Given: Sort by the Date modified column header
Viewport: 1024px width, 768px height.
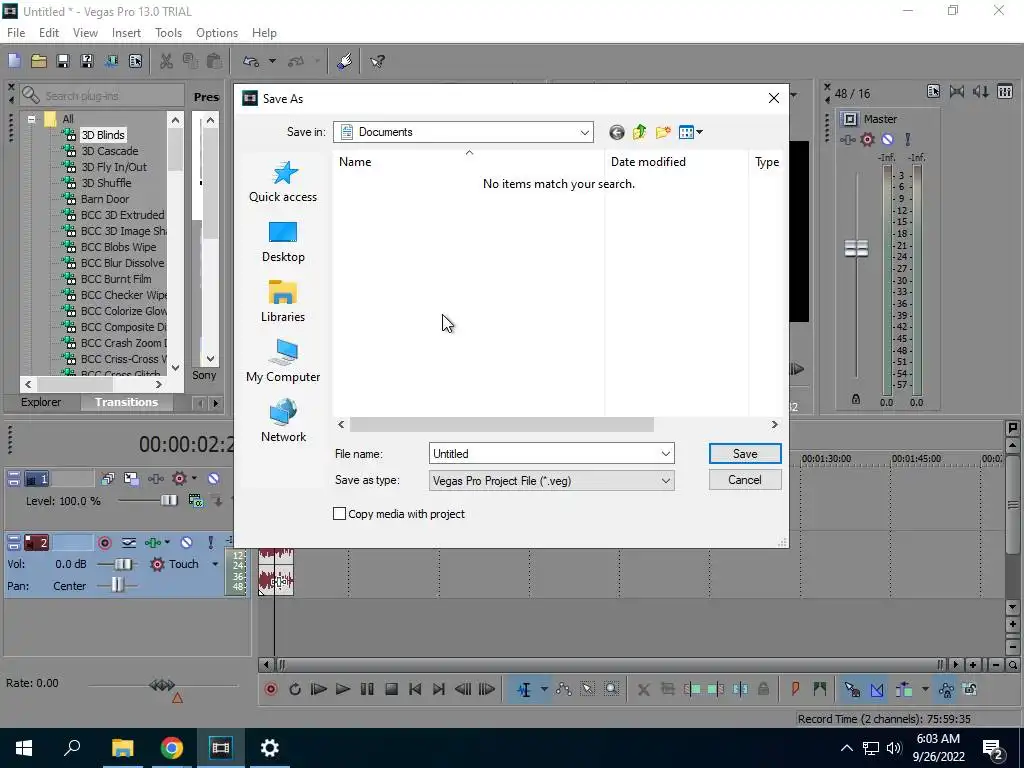Looking at the screenshot, I should point(677,162).
